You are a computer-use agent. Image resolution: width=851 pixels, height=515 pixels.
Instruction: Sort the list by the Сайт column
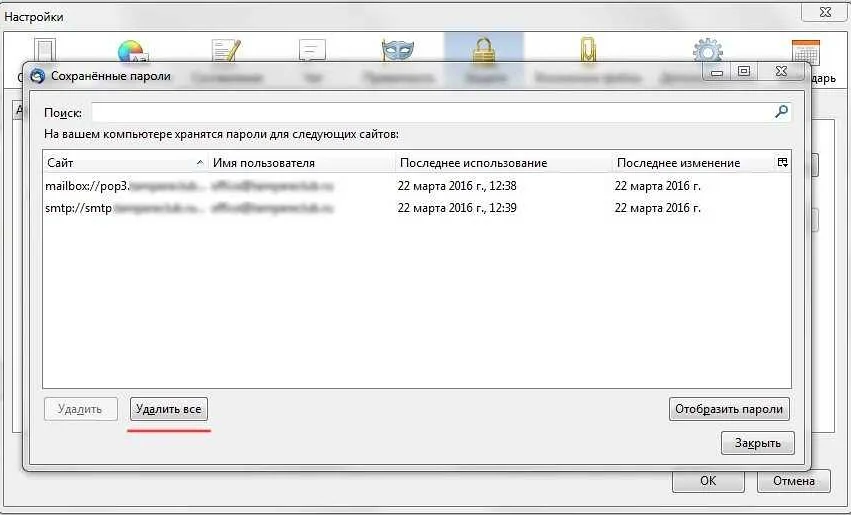pyautogui.click(x=120, y=163)
